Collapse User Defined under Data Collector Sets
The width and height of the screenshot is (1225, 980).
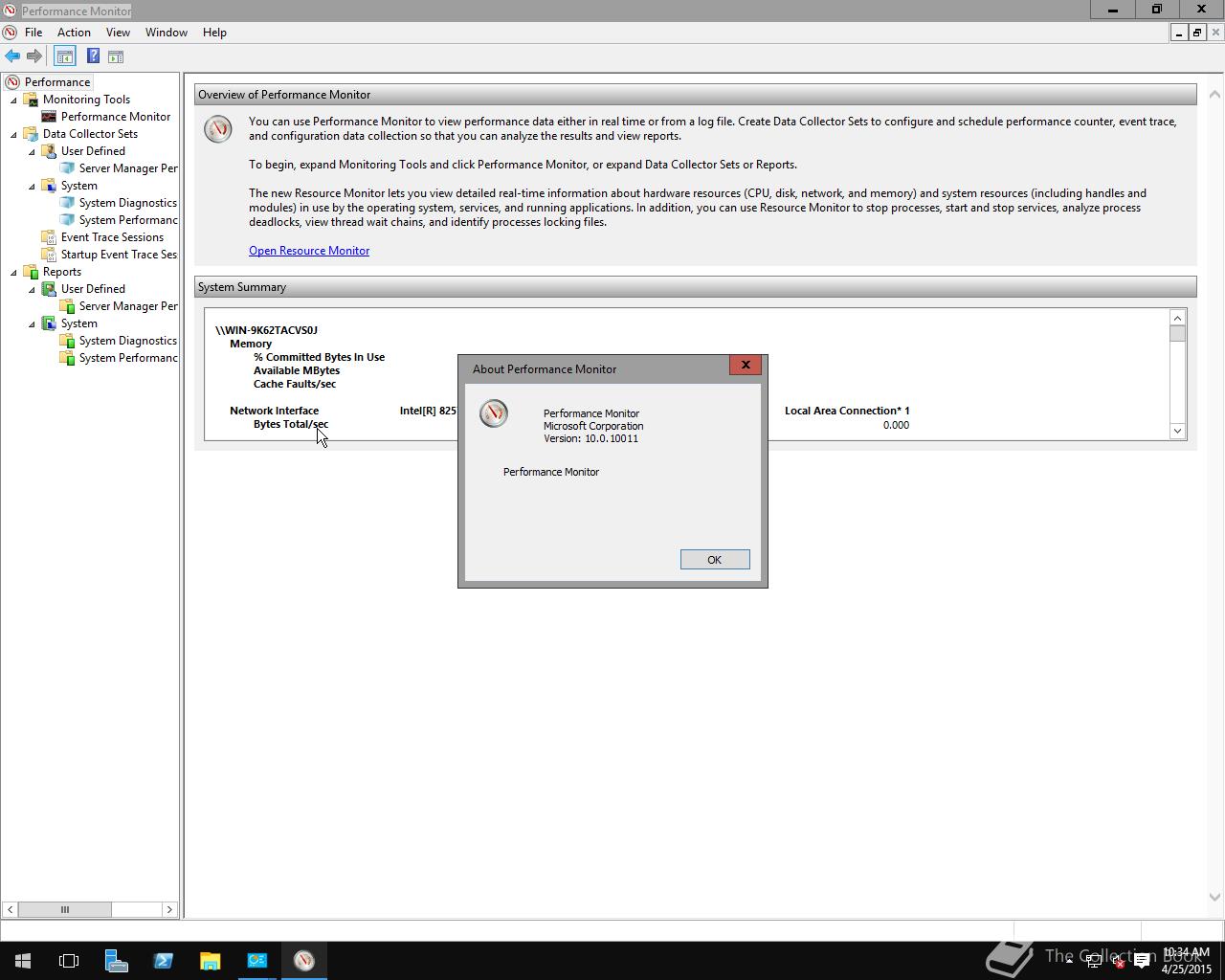coord(32,151)
